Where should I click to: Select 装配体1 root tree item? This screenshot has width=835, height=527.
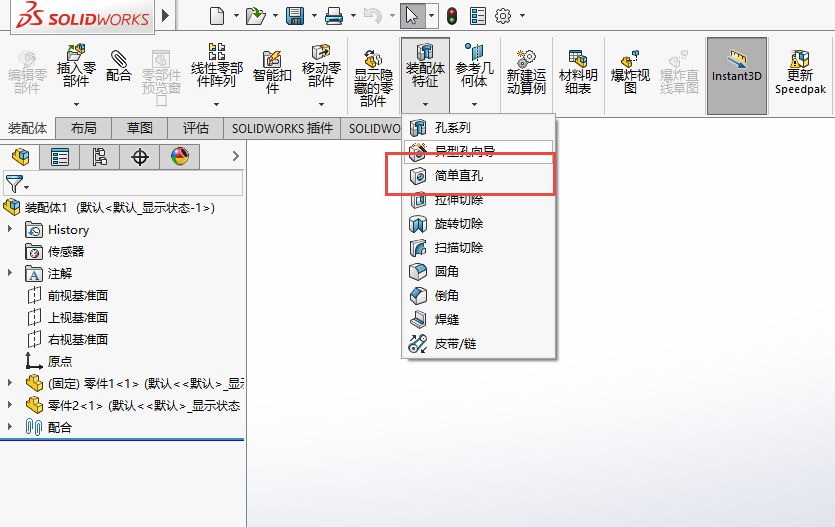109,208
